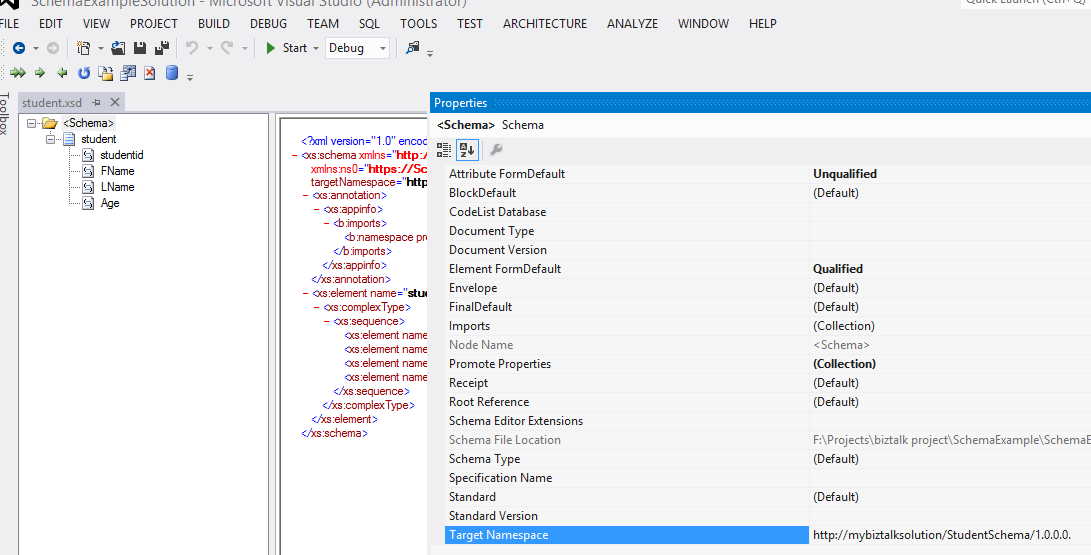
Task: Open the Undo history dropdown arrow
Action: (x=209, y=48)
